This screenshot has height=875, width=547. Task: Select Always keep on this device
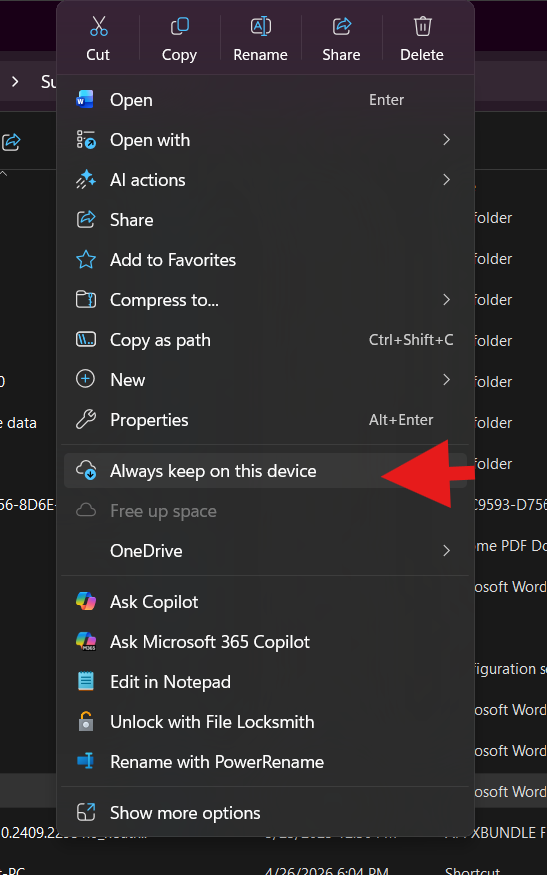coord(265,471)
